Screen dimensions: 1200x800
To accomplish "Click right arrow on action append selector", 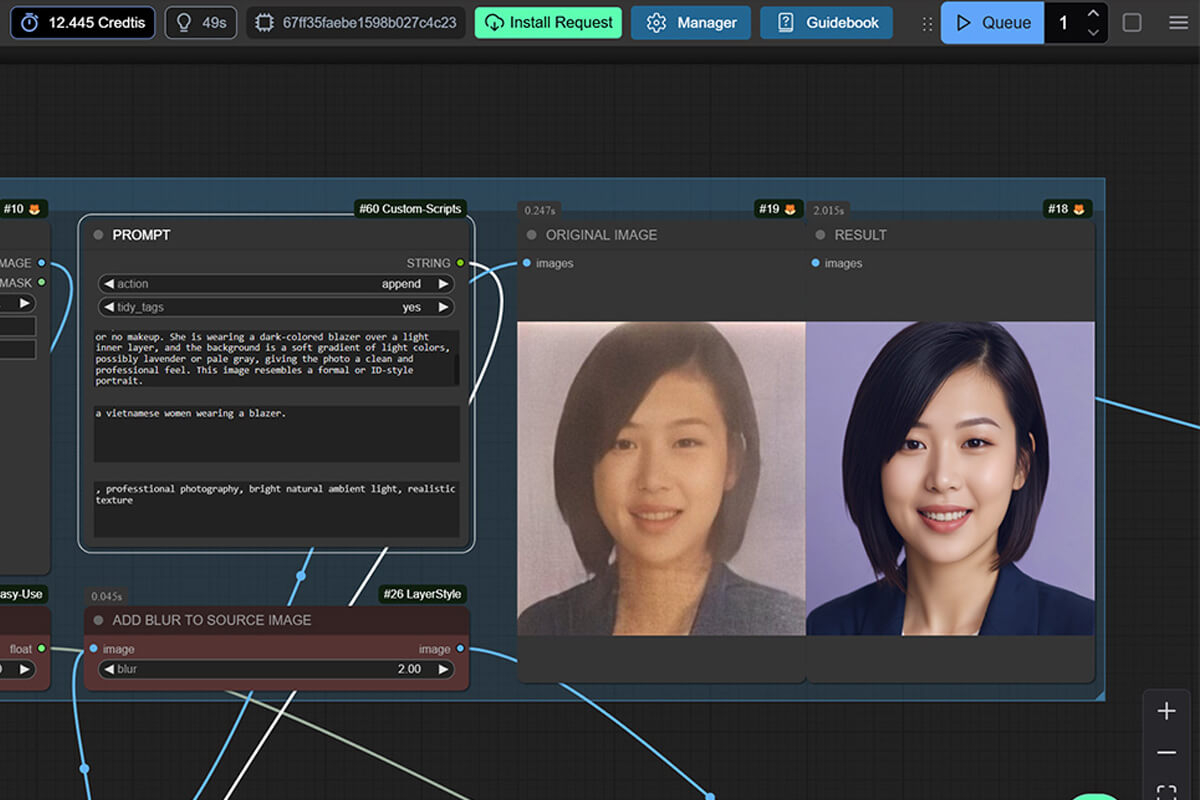I will click(x=443, y=284).
